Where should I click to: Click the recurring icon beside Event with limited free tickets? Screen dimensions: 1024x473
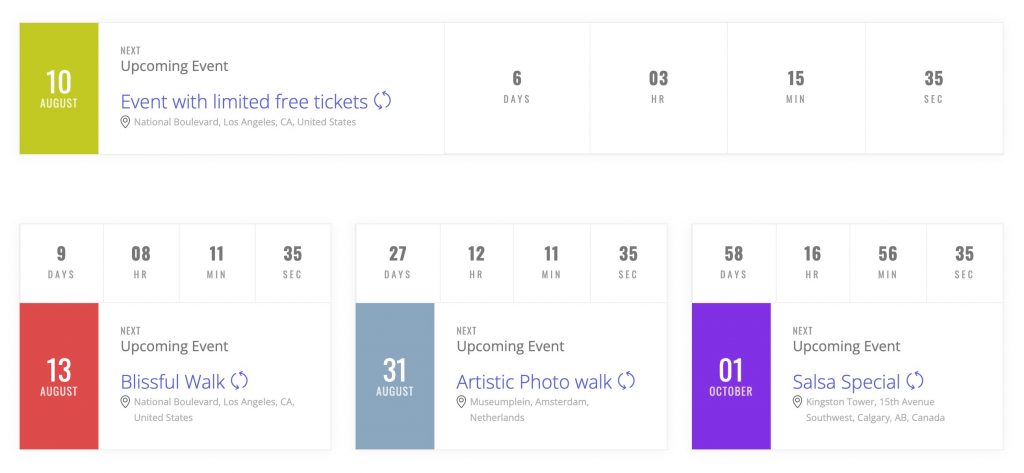point(383,101)
